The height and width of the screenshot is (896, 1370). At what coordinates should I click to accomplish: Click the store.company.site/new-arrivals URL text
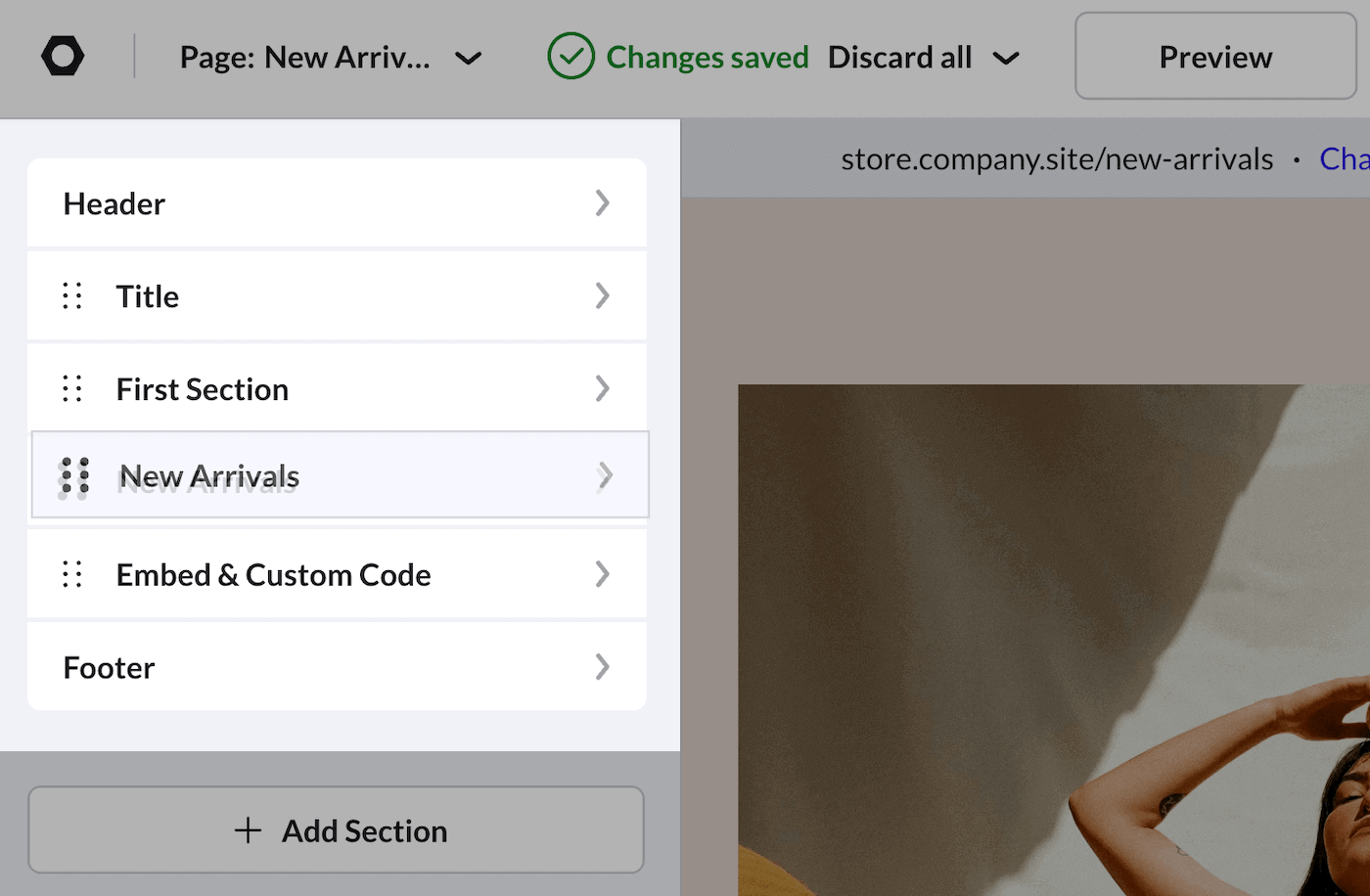[x=1057, y=157]
